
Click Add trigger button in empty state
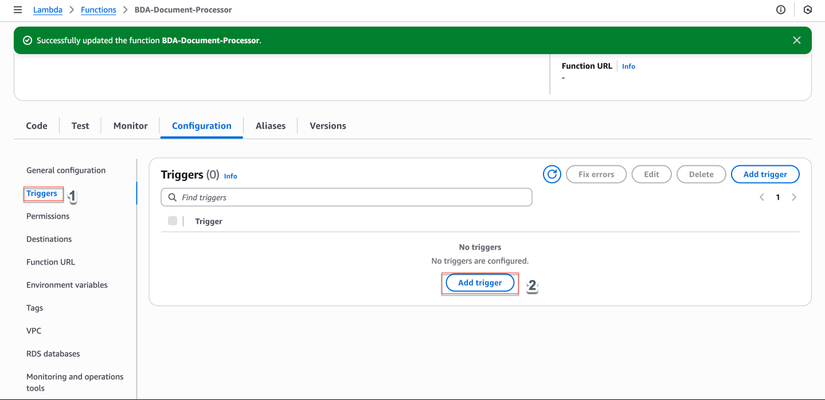(x=480, y=283)
